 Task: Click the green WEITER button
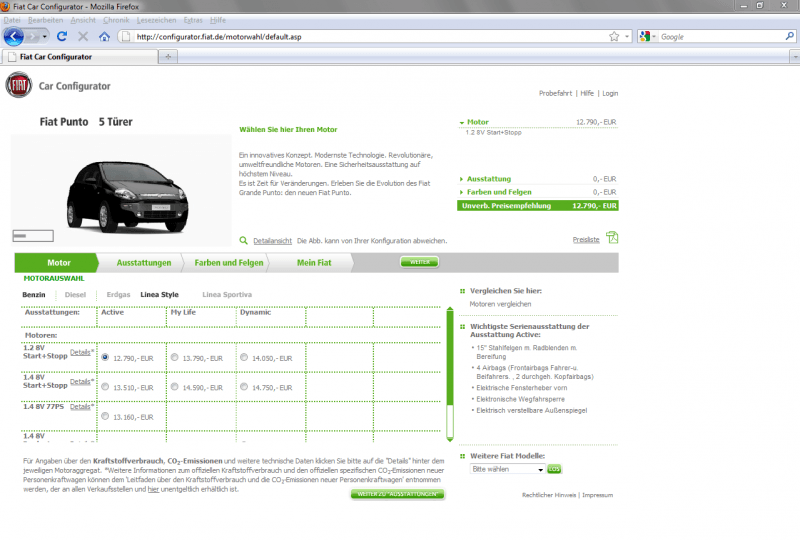click(x=419, y=262)
